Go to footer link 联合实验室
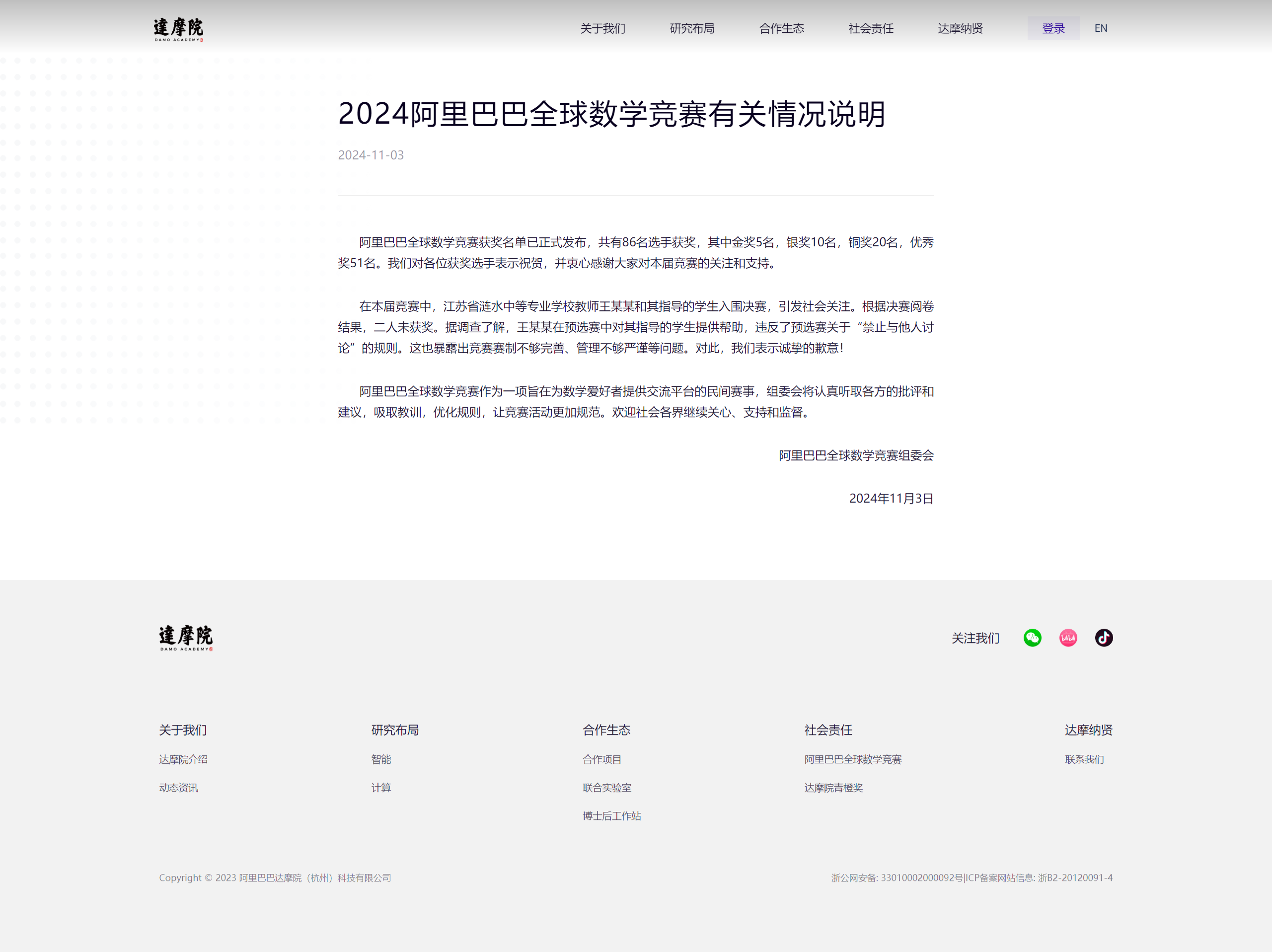The width and height of the screenshot is (1272, 952). point(606,788)
